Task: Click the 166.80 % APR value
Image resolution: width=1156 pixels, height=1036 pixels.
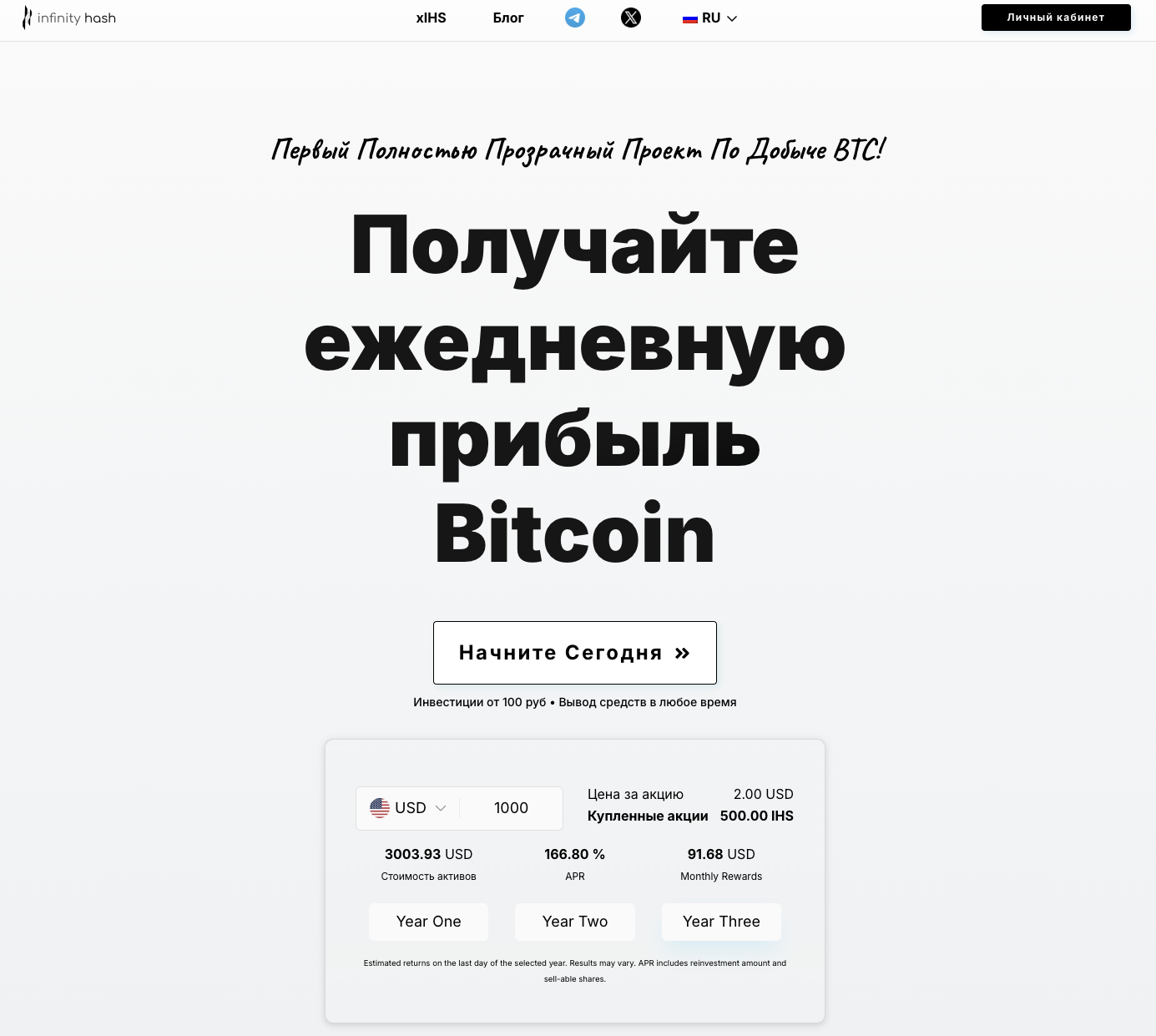Action: tap(575, 854)
